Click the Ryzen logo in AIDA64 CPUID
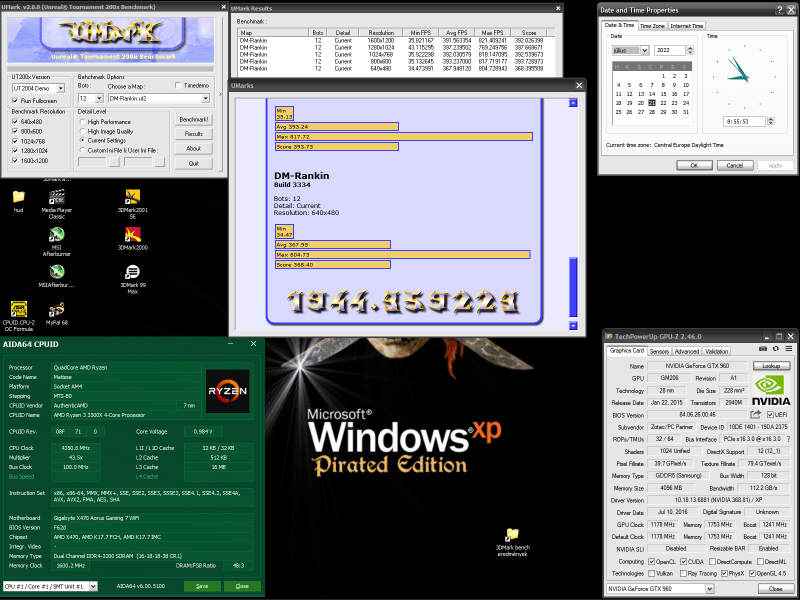800x600 pixels. click(228, 391)
